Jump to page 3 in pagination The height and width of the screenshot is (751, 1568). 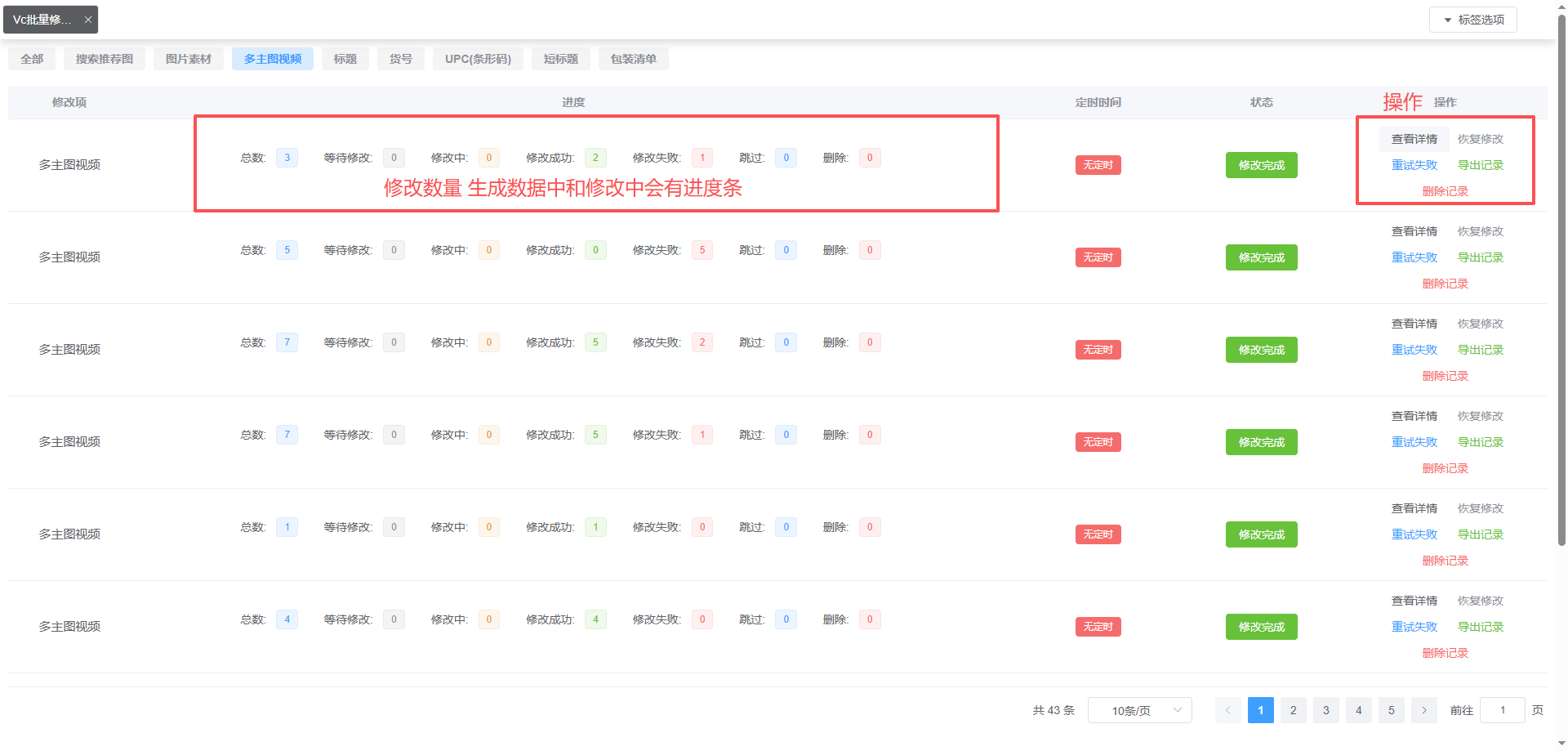(1325, 710)
